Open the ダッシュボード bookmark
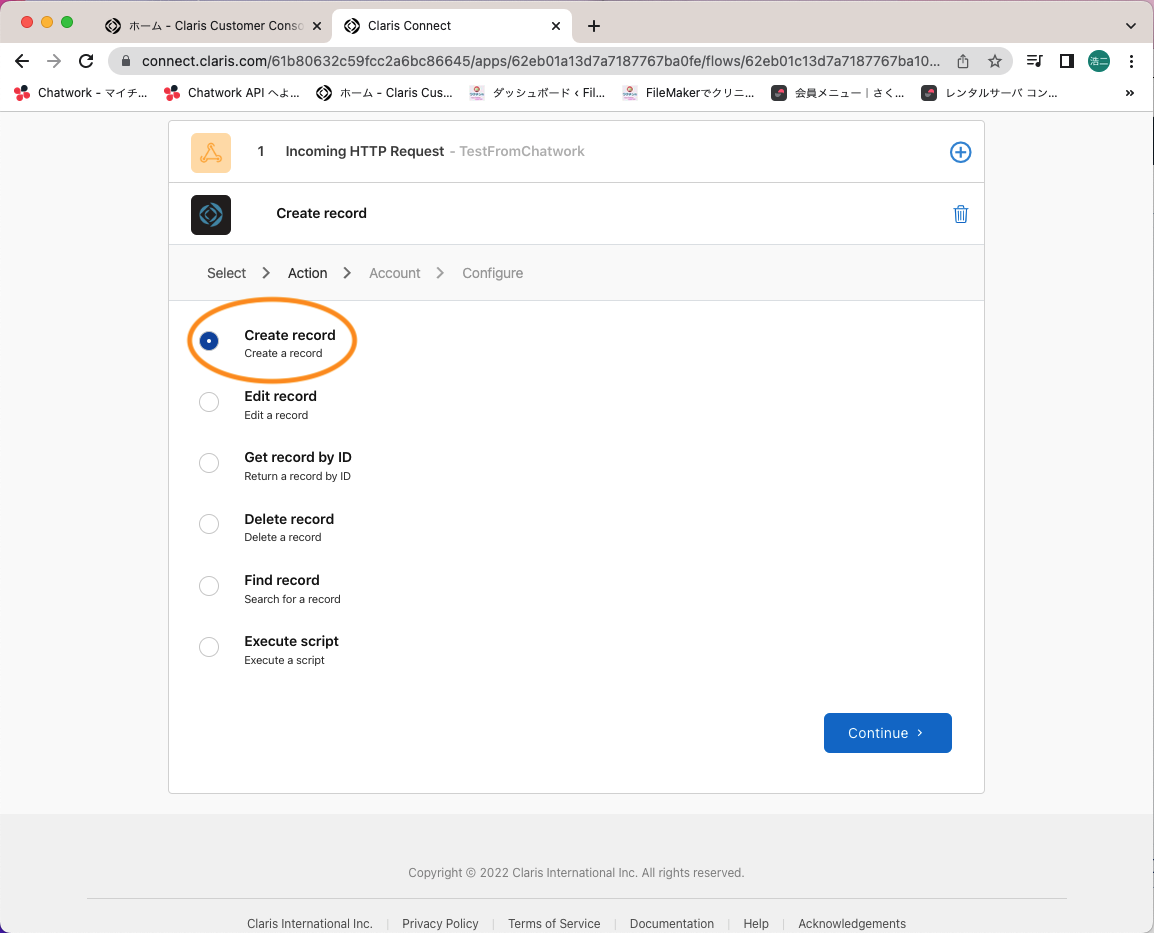Viewport: 1154px width, 933px height. [x=537, y=93]
